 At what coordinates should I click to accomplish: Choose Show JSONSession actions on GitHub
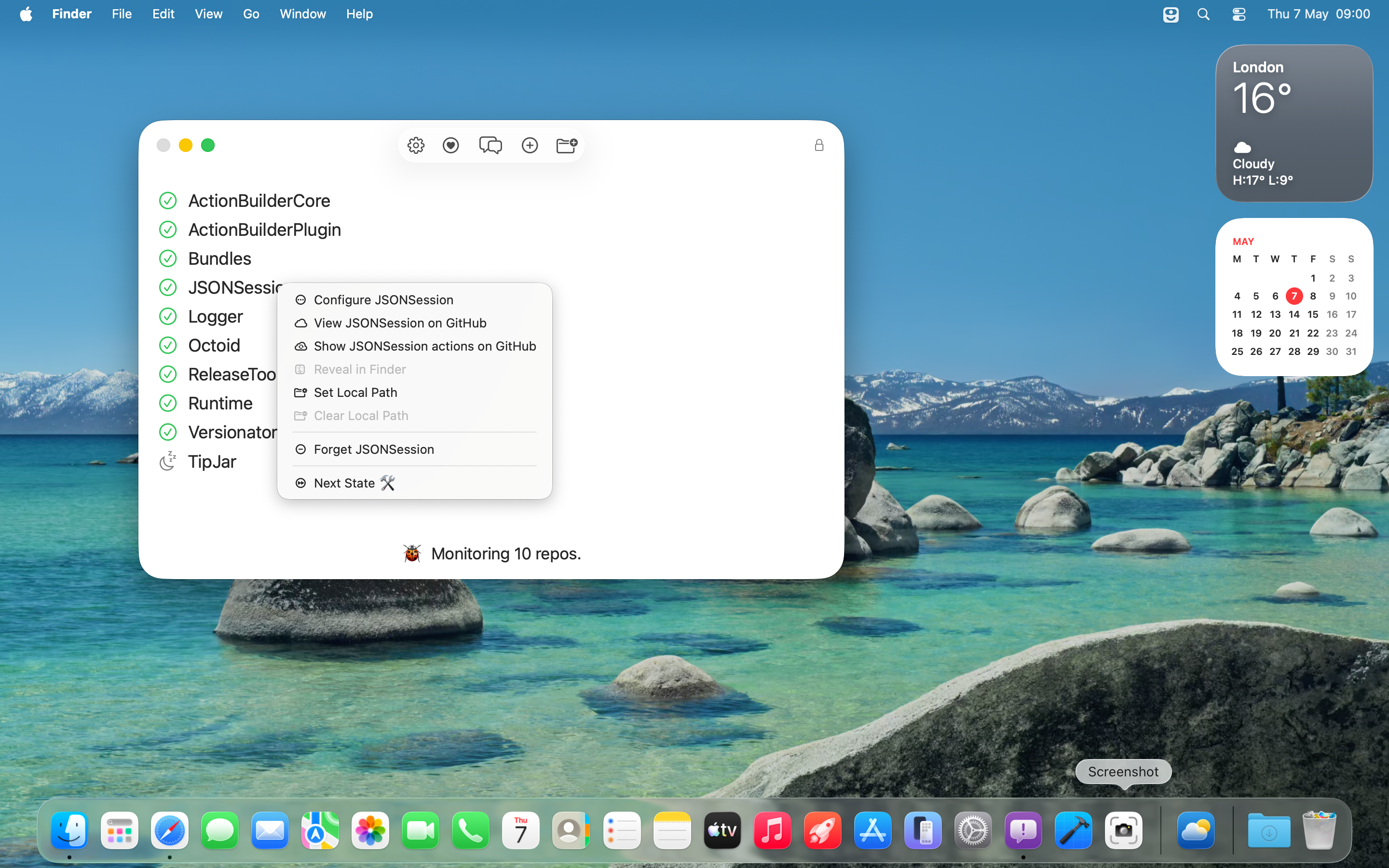(414, 346)
